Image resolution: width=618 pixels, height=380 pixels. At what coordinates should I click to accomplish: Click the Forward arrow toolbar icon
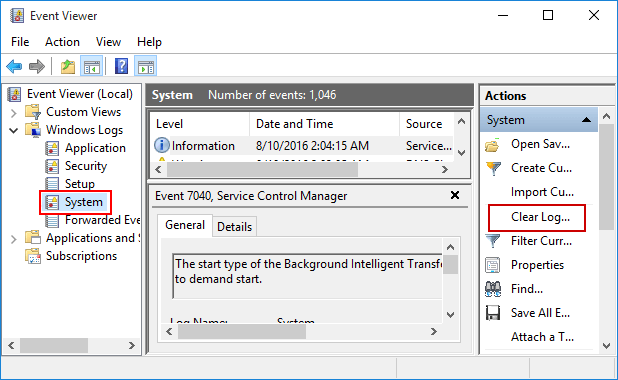pos(37,66)
